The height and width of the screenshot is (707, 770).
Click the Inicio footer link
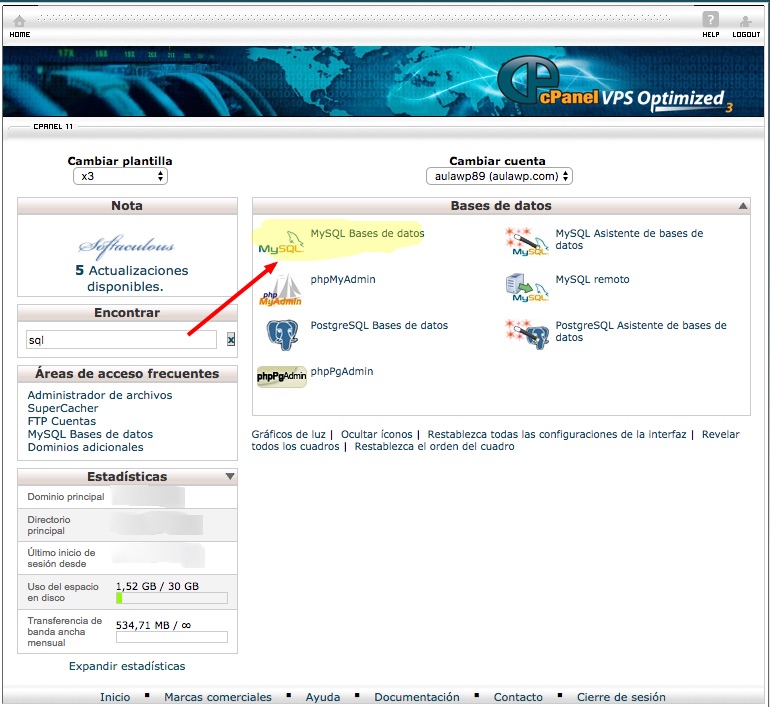[115, 697]
